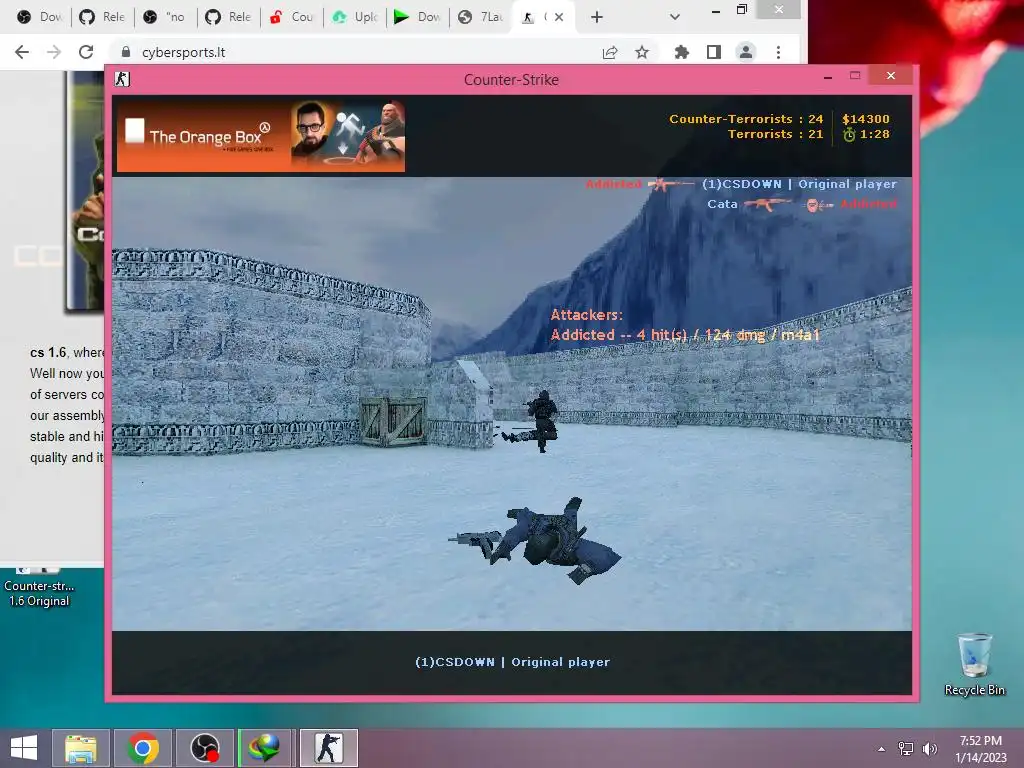Open the clock showing 7:52 PM
This screenshot has width=1024, height=768.
(x=980, y=748)
